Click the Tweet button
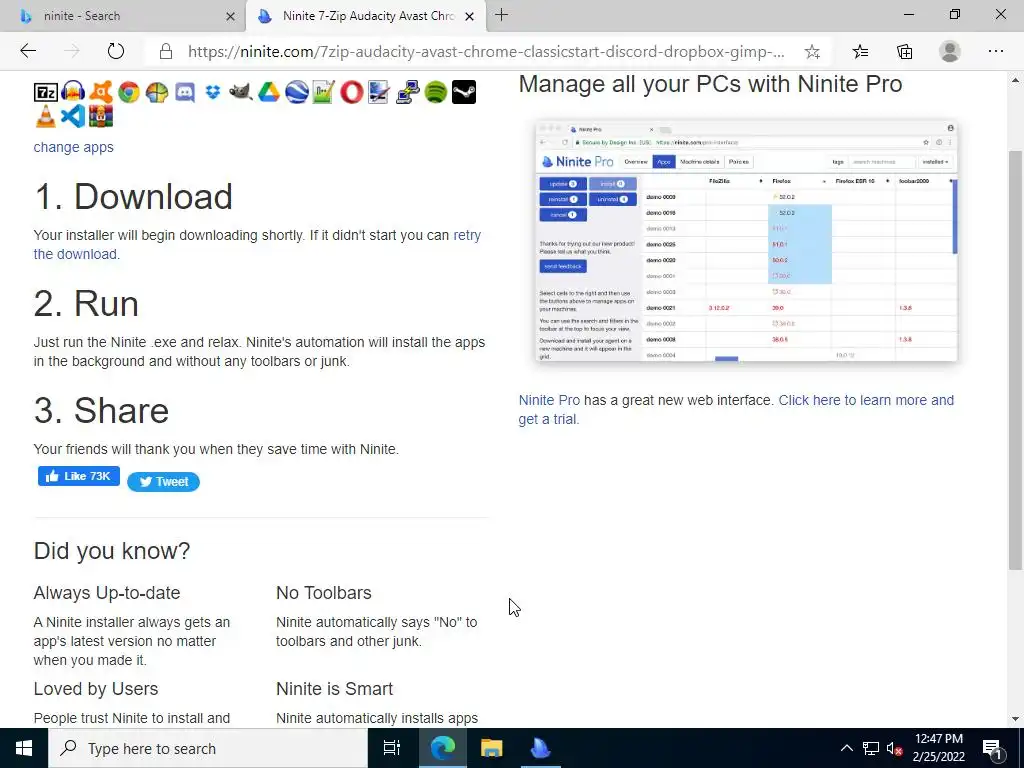Screen dimensions: 1024x768 click(163, 481)
